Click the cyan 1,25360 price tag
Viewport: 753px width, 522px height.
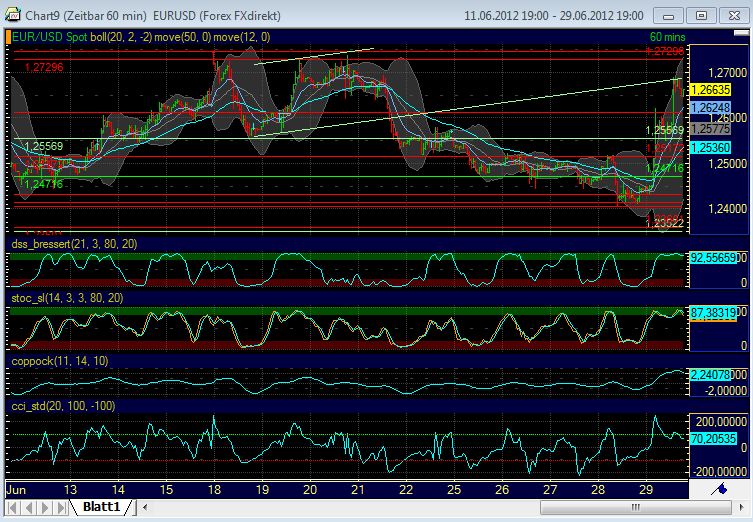[x=710, y=148]
